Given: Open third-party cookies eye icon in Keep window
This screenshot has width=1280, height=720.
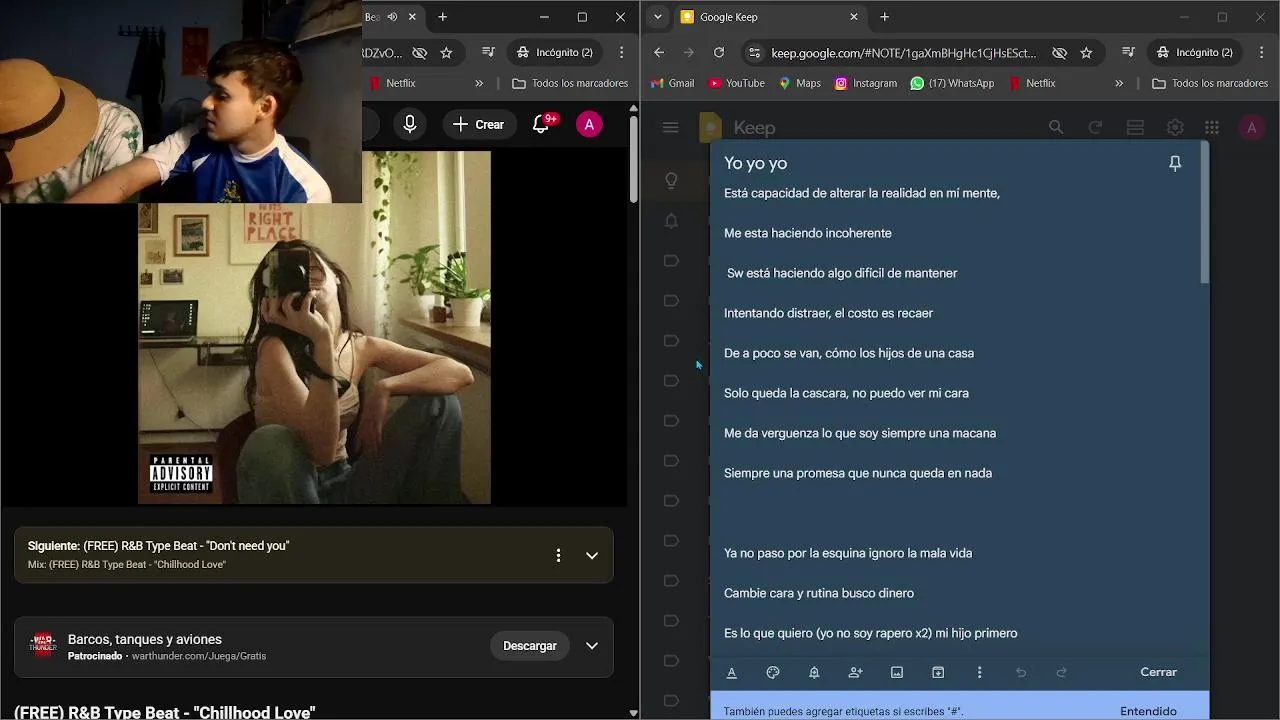Looking at the screenshot, I should 1059,52.
